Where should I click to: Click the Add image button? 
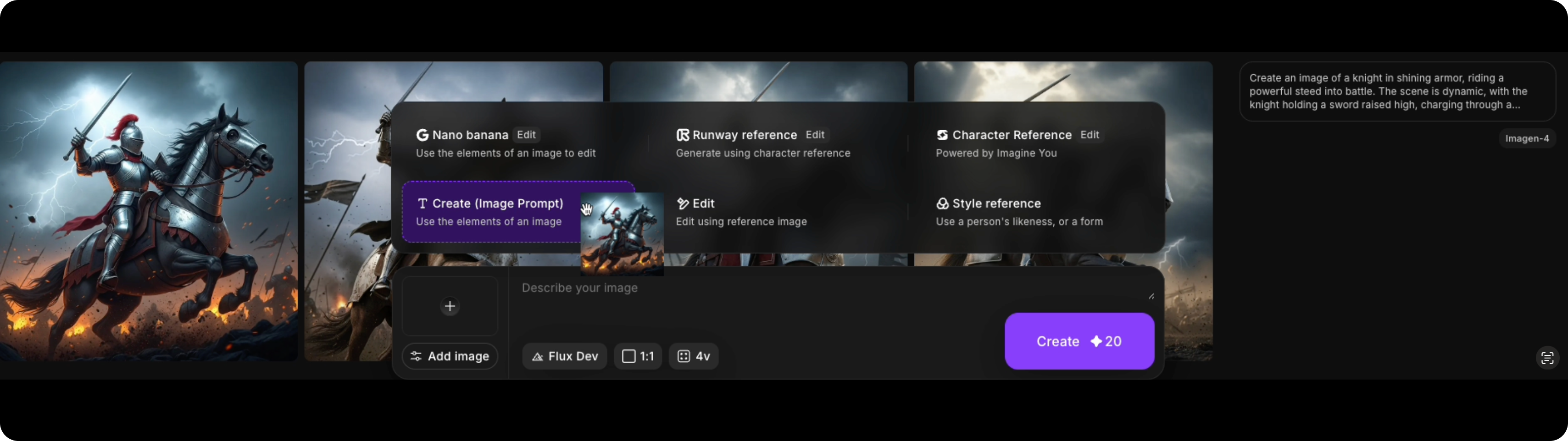450,357
